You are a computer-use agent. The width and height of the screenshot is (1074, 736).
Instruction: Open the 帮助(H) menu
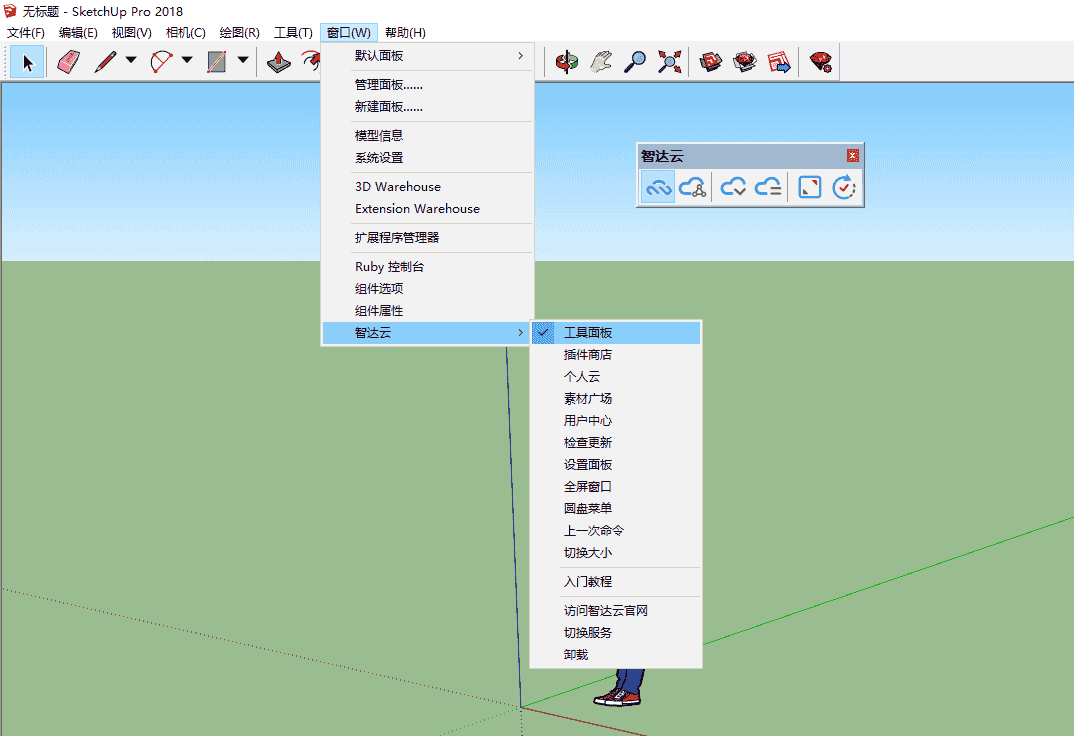pyautogui.click(x=404, y=31)
